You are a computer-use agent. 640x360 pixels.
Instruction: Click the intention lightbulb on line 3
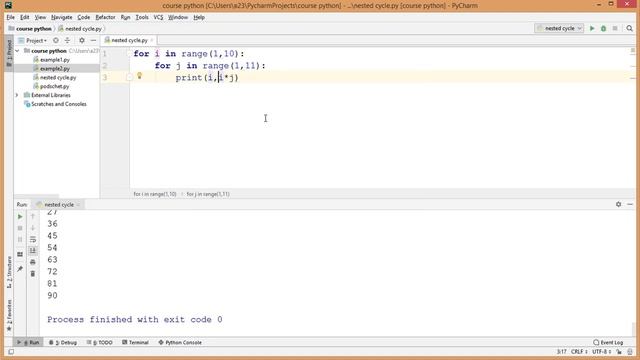pos(139,76)
